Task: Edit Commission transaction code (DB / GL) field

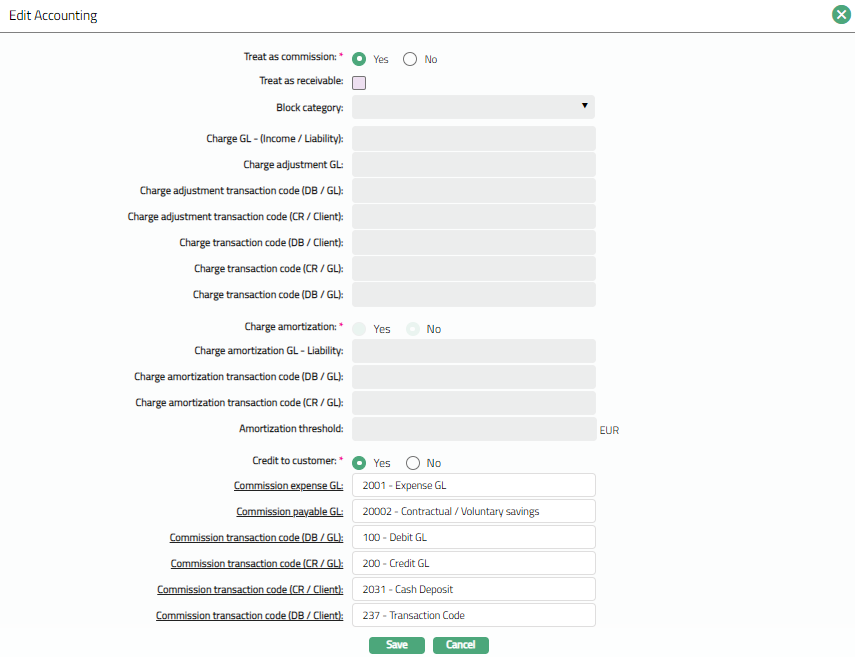Action: (473, 537)
